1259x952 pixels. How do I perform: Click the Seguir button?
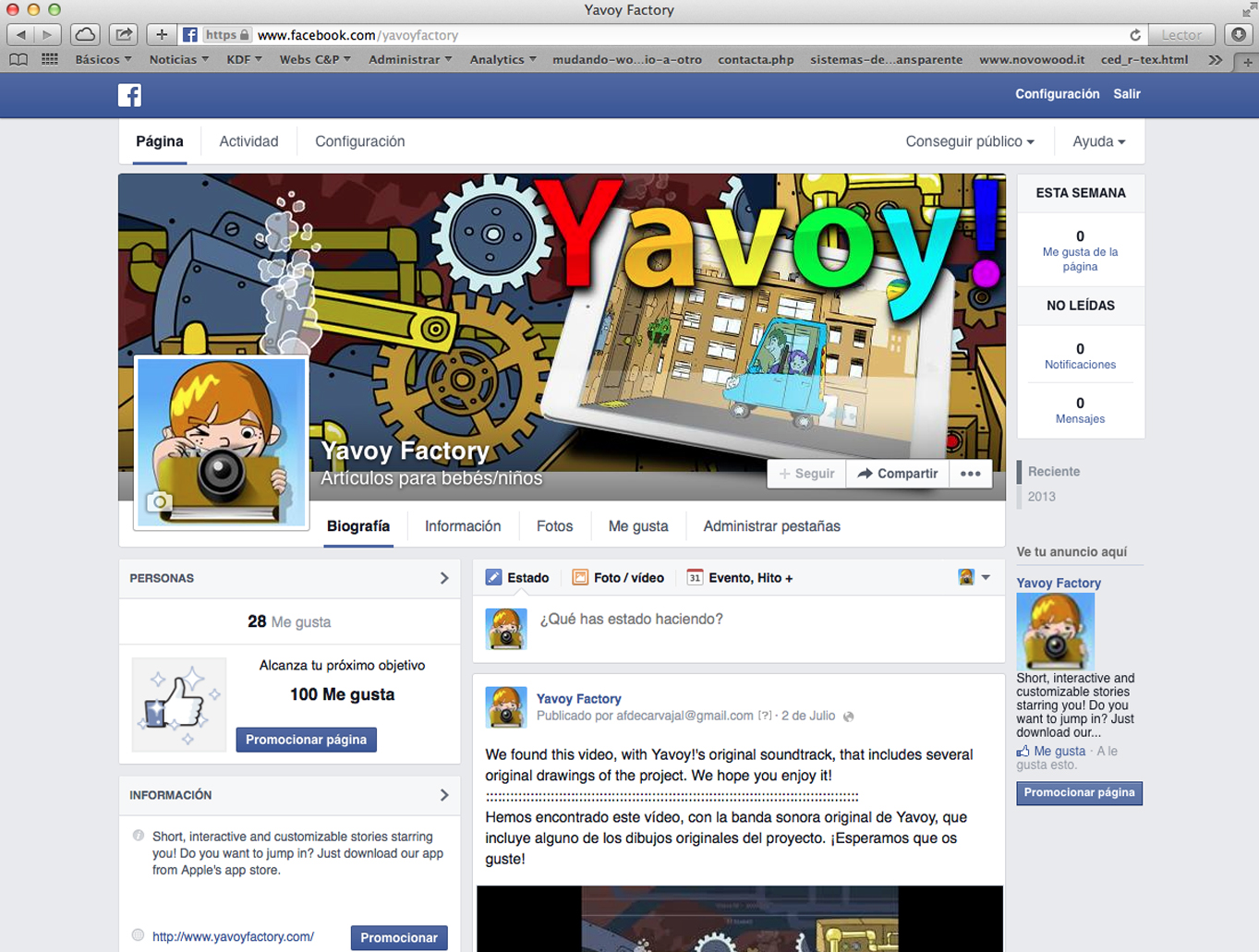(x=806, y=474)
